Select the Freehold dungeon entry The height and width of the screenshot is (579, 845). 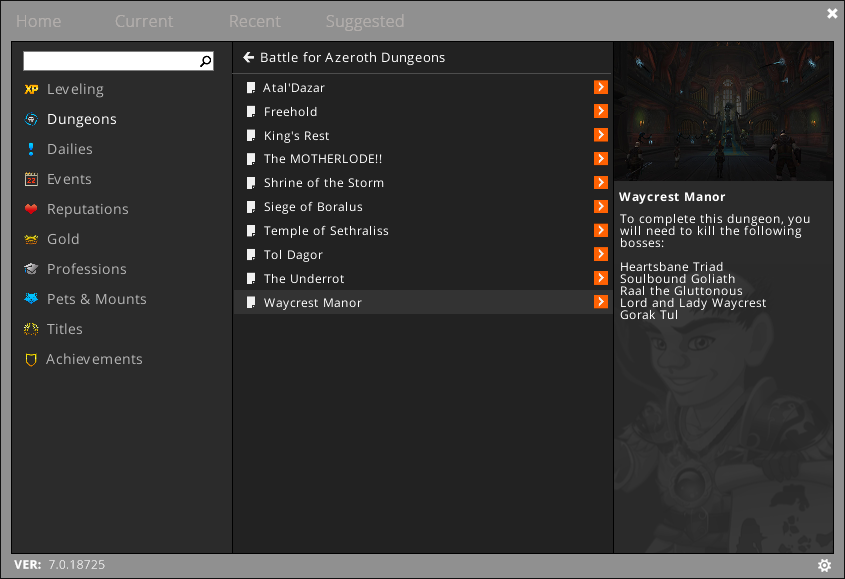pos(422,112)
